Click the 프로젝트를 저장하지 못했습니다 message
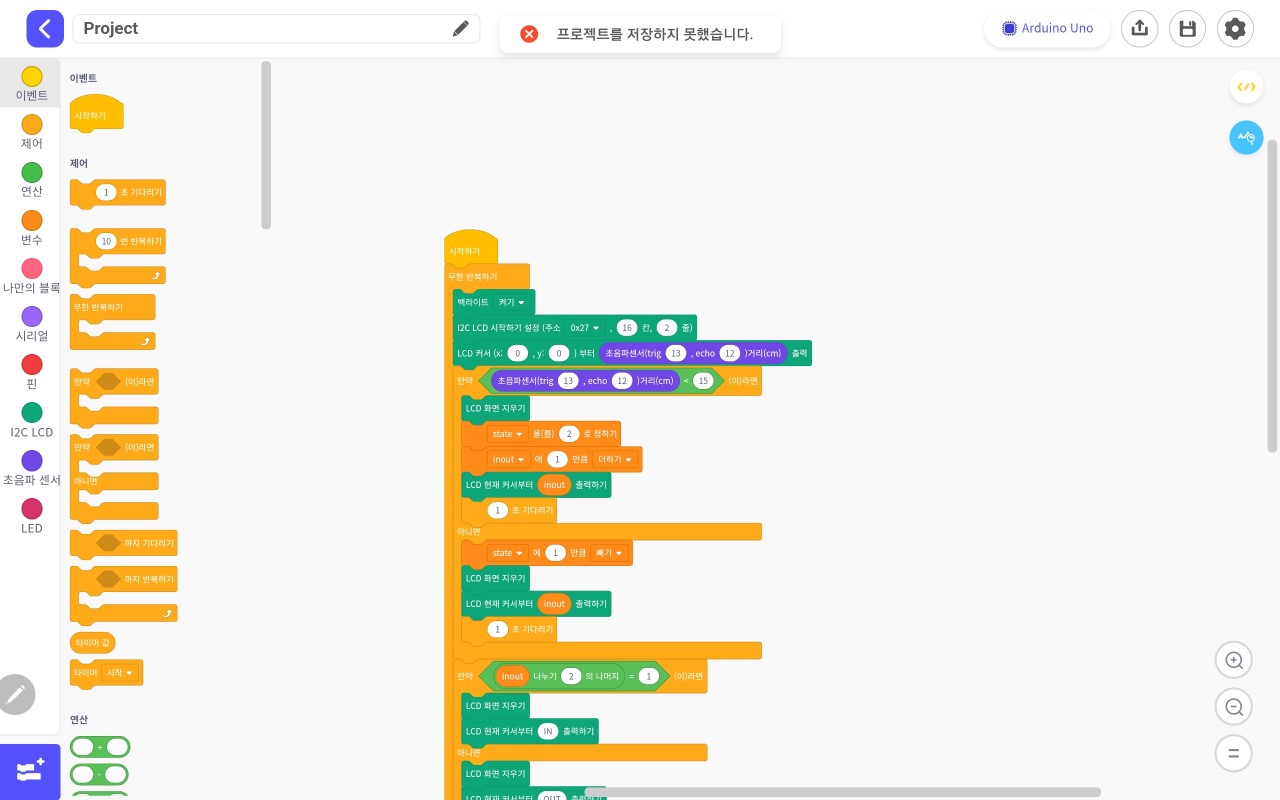The width and height of the screenshot is (1280, 800). pos(655,34)
